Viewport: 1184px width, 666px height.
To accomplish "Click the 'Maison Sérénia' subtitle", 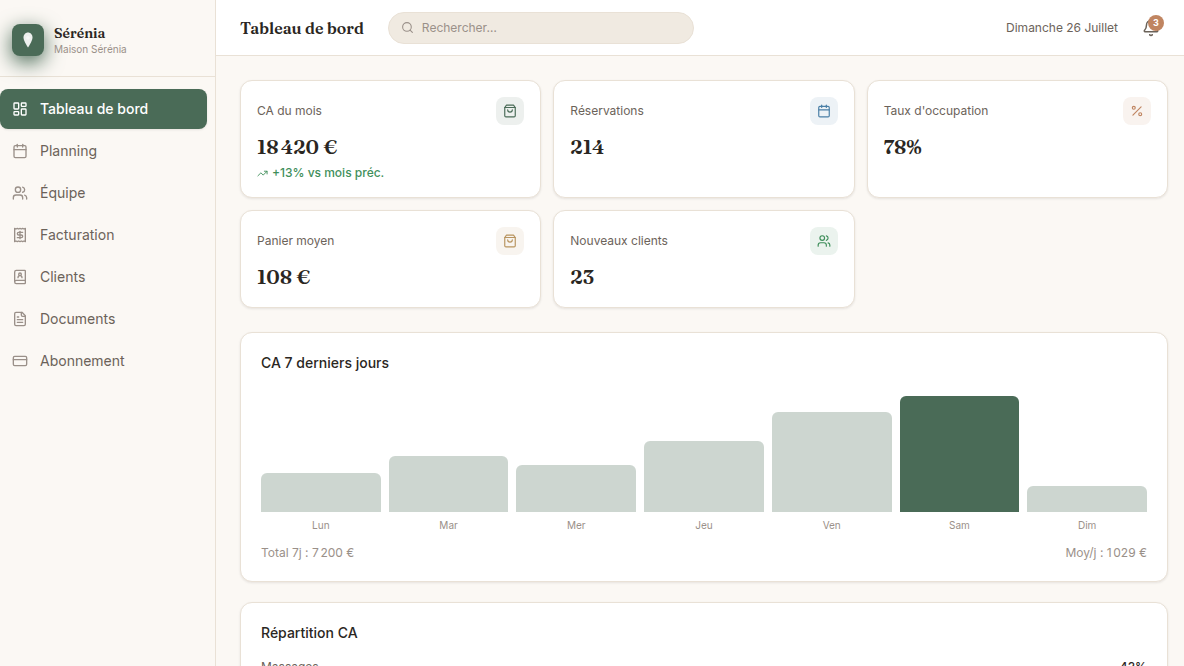I will pyautogui.click(x=90, y=49).
